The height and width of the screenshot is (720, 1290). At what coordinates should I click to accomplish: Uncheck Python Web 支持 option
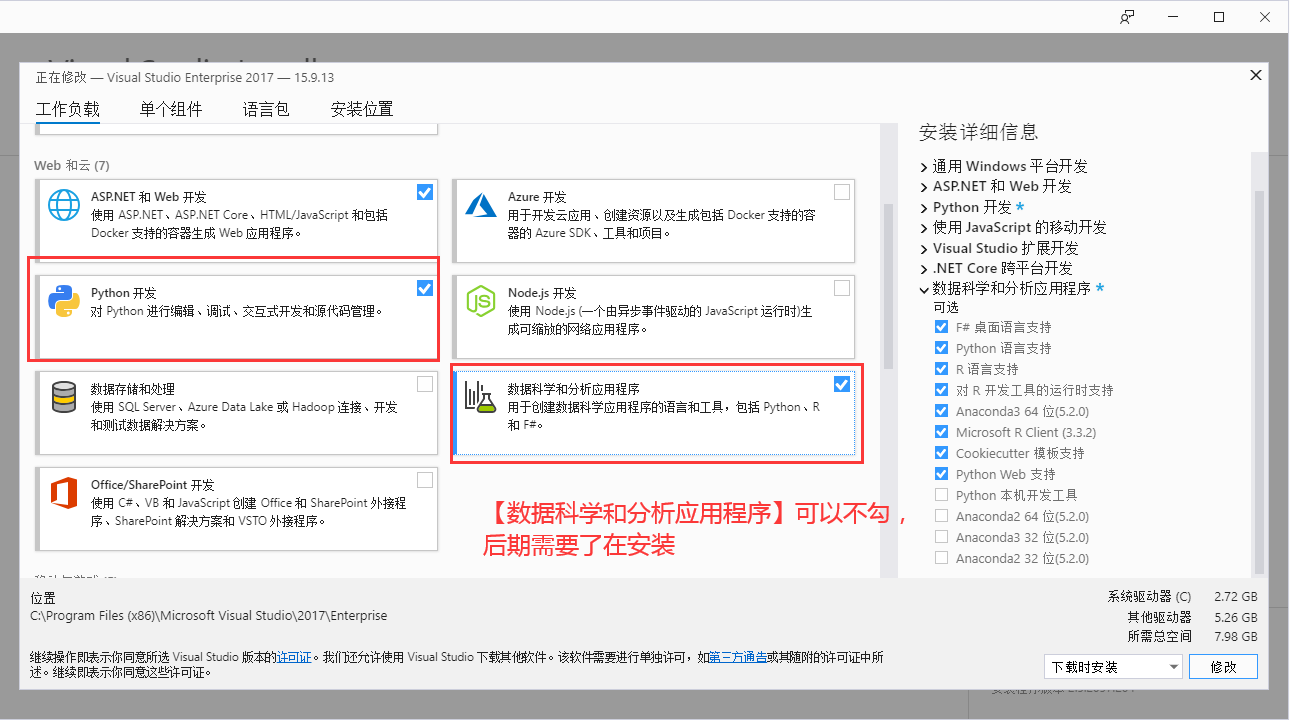[x=941, y=474]
